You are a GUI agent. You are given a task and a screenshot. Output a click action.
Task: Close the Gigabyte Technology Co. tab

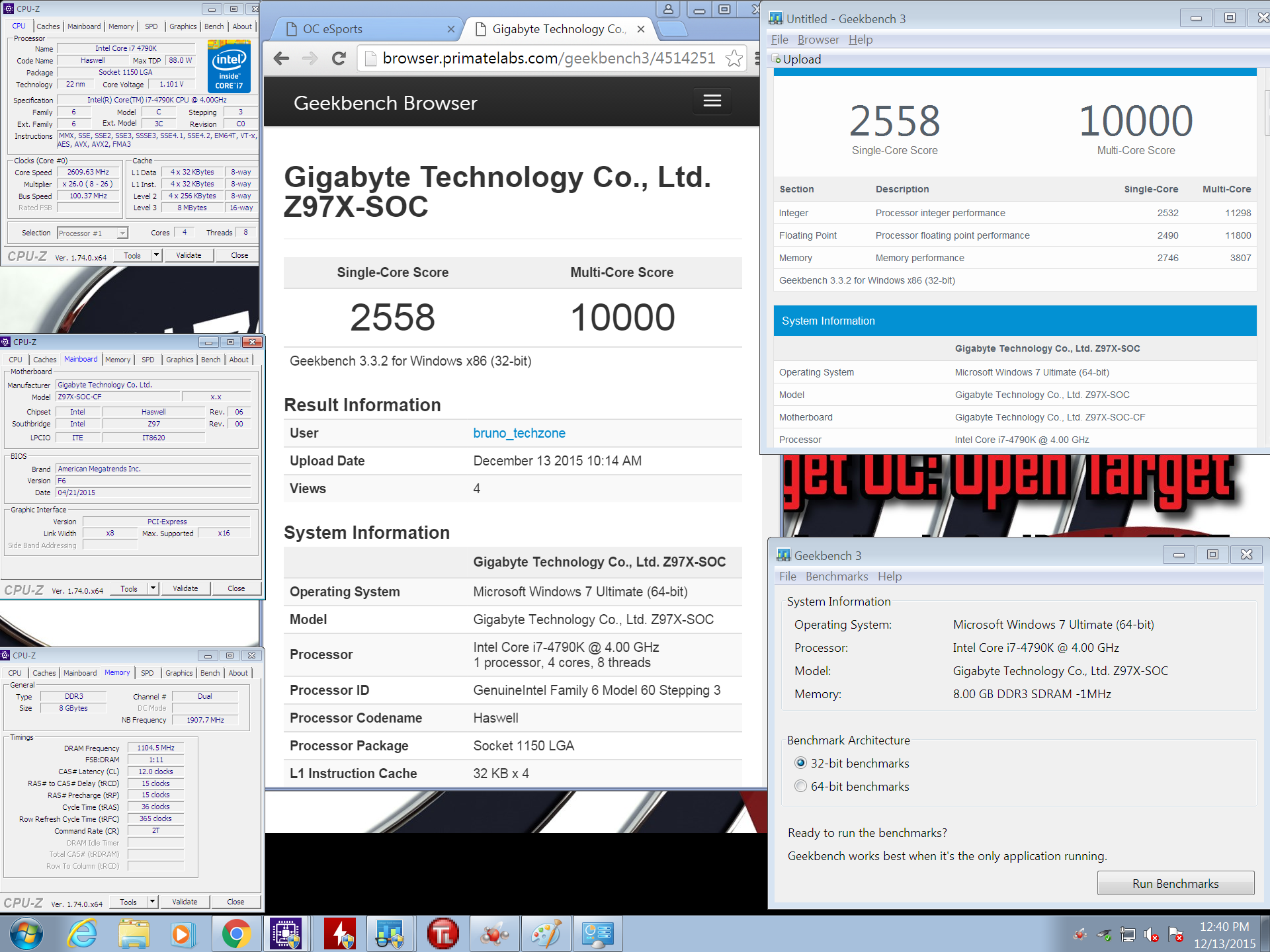point(640,29)
